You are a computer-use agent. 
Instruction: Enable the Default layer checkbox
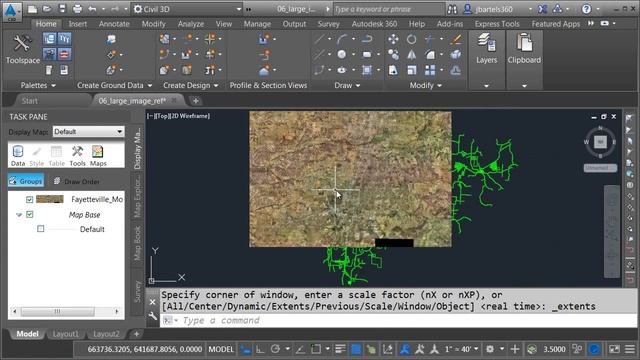[x=40, y=229]
